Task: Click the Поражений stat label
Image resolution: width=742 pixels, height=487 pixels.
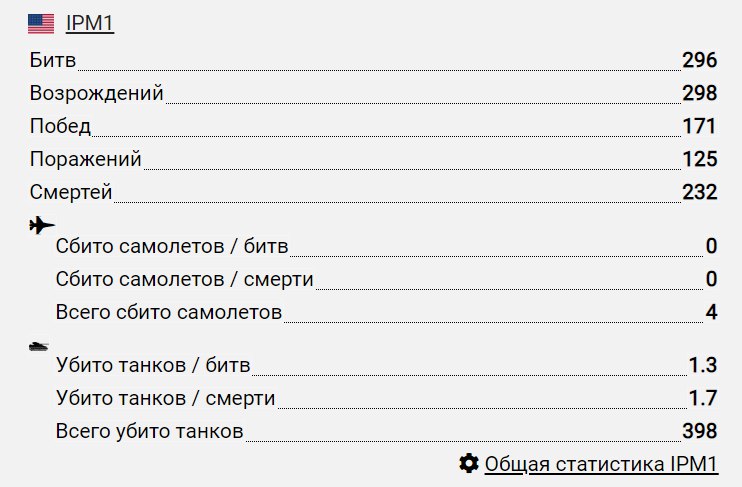Action: pyautogui.click(x=85, y=160)
